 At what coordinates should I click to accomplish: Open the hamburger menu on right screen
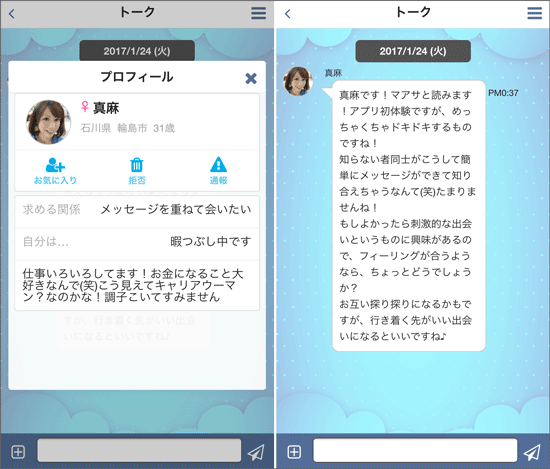tap(535, 13)
